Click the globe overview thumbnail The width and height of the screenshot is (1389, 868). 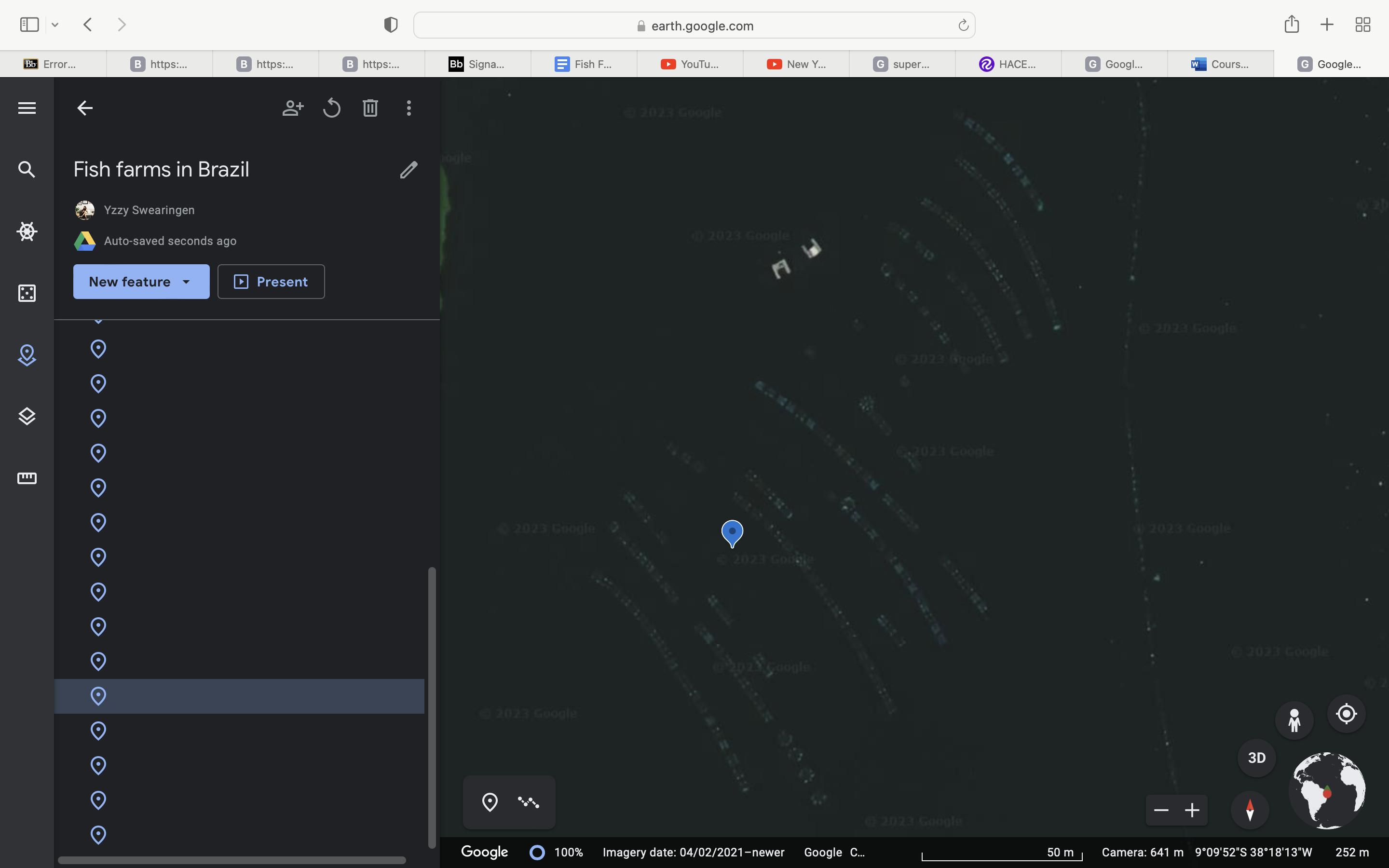click(1328, 790)
